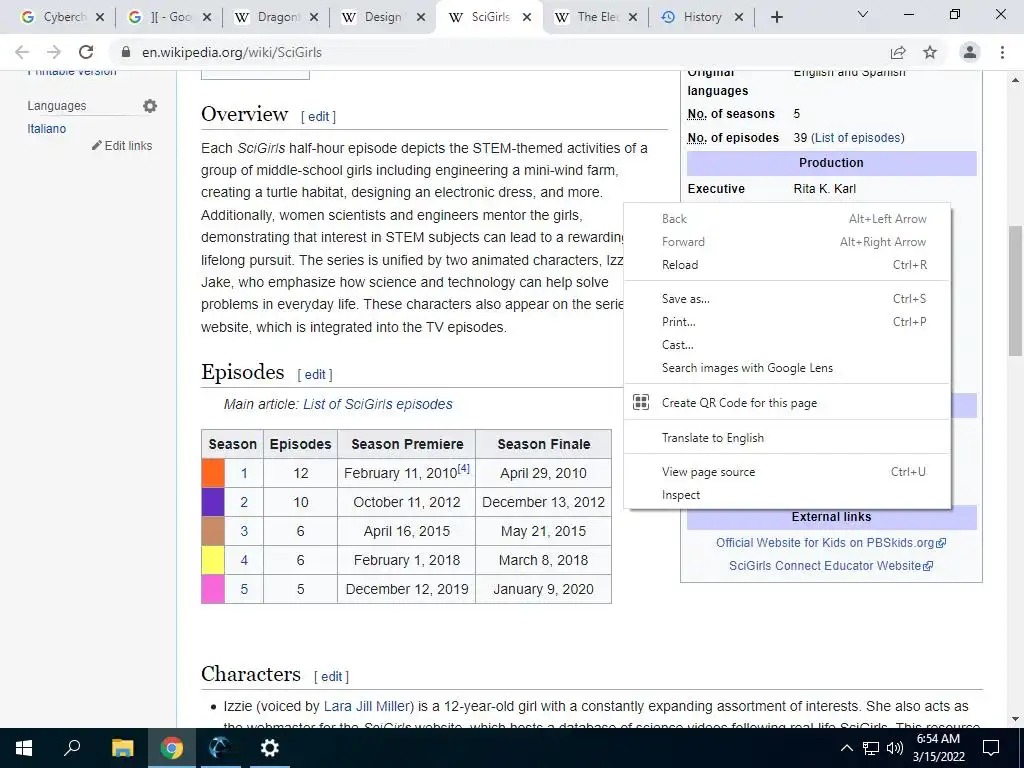Choose Create QR Code for this page

coord(787,403)
